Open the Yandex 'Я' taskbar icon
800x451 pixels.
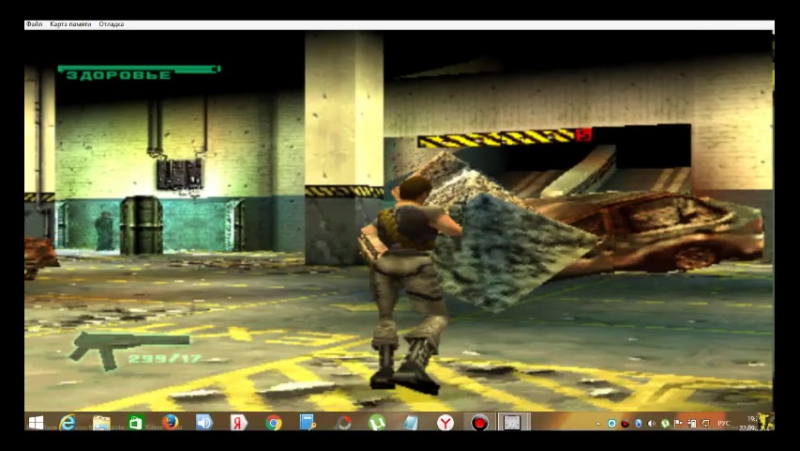pos(238,423)
